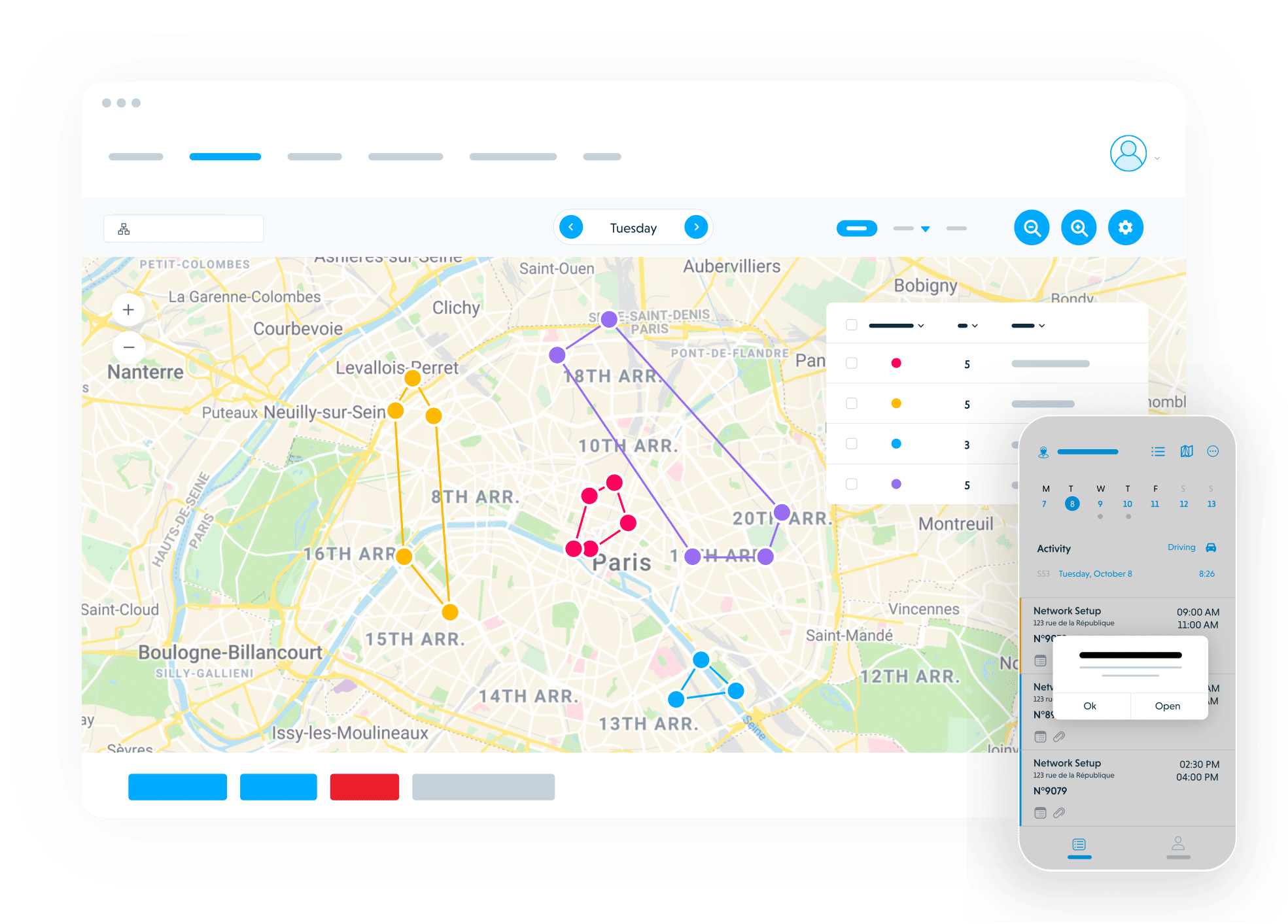
Task: Open user avatar dropdown chevron
Action: 1157,158
